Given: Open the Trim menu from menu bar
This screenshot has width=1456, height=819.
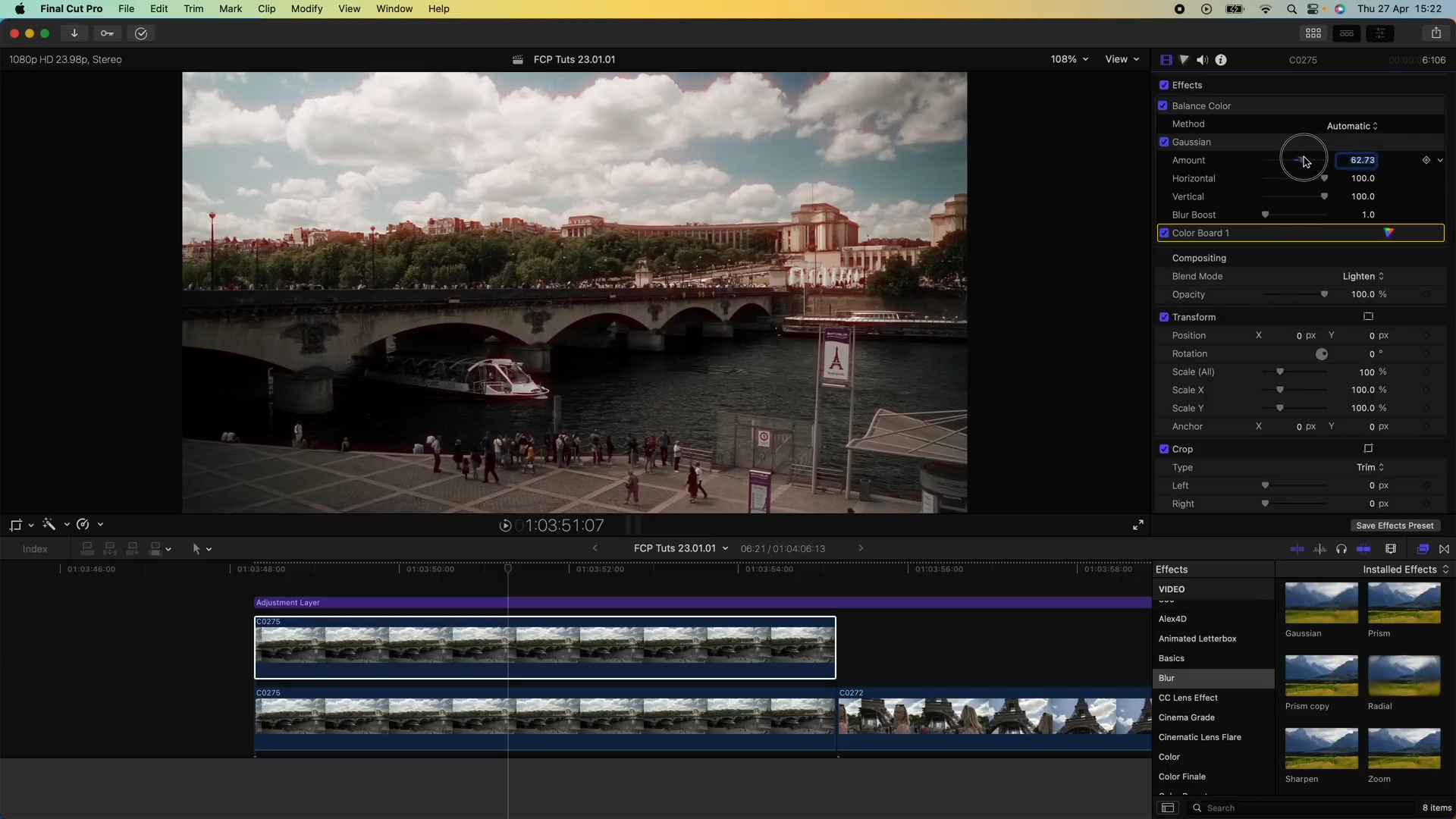Looking at the screenshot, I should [x=193, y=9].
